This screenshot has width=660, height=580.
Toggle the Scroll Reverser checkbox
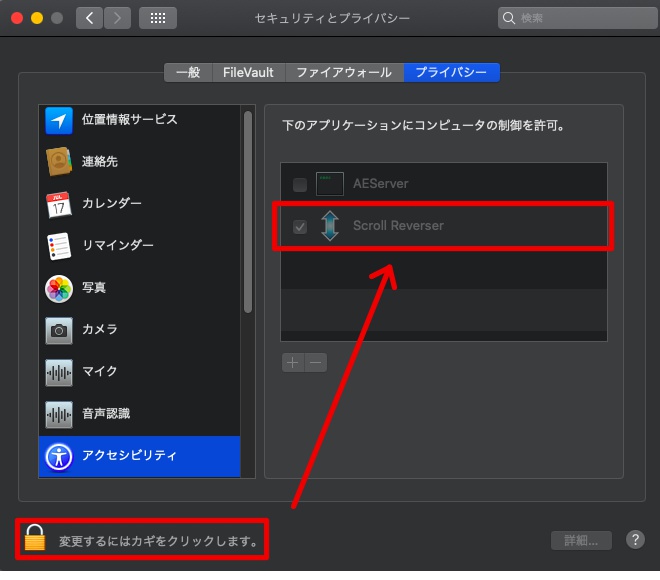300,226
